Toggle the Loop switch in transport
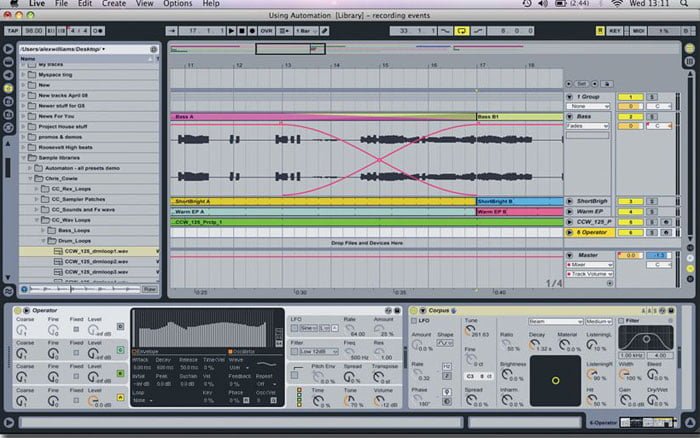Image resolution: width=700 pixels, height=438 pixels. (461, 31)
